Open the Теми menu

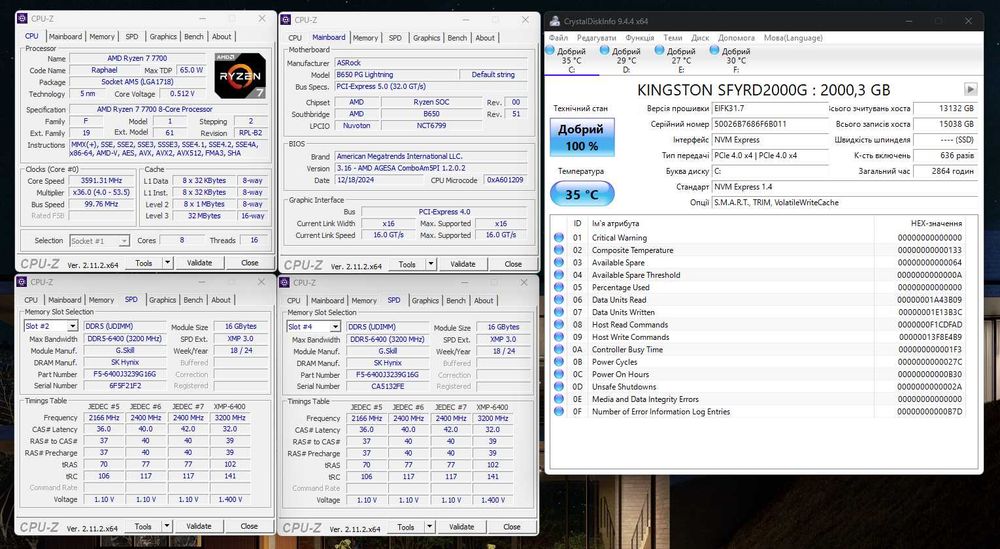(673, 38)
